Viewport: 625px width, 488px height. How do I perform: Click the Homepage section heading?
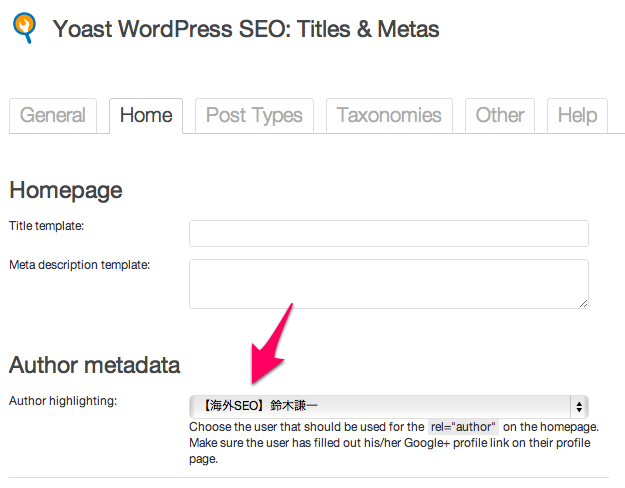[66, 191]
